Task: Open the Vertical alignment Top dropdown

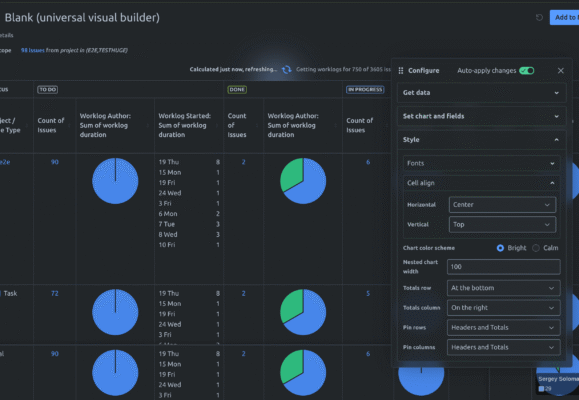Action: pos(502,225)
